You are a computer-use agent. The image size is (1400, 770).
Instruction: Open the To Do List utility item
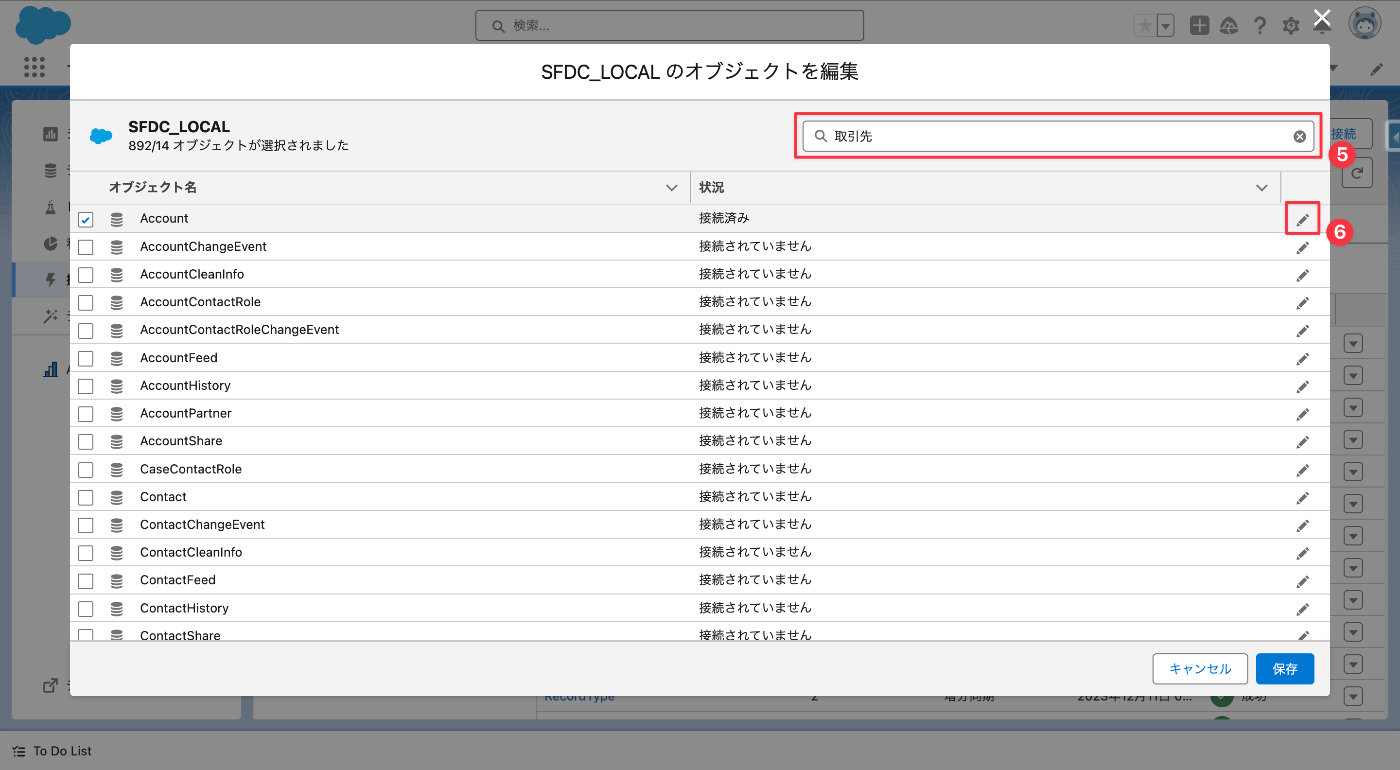[x=53, y=751]
